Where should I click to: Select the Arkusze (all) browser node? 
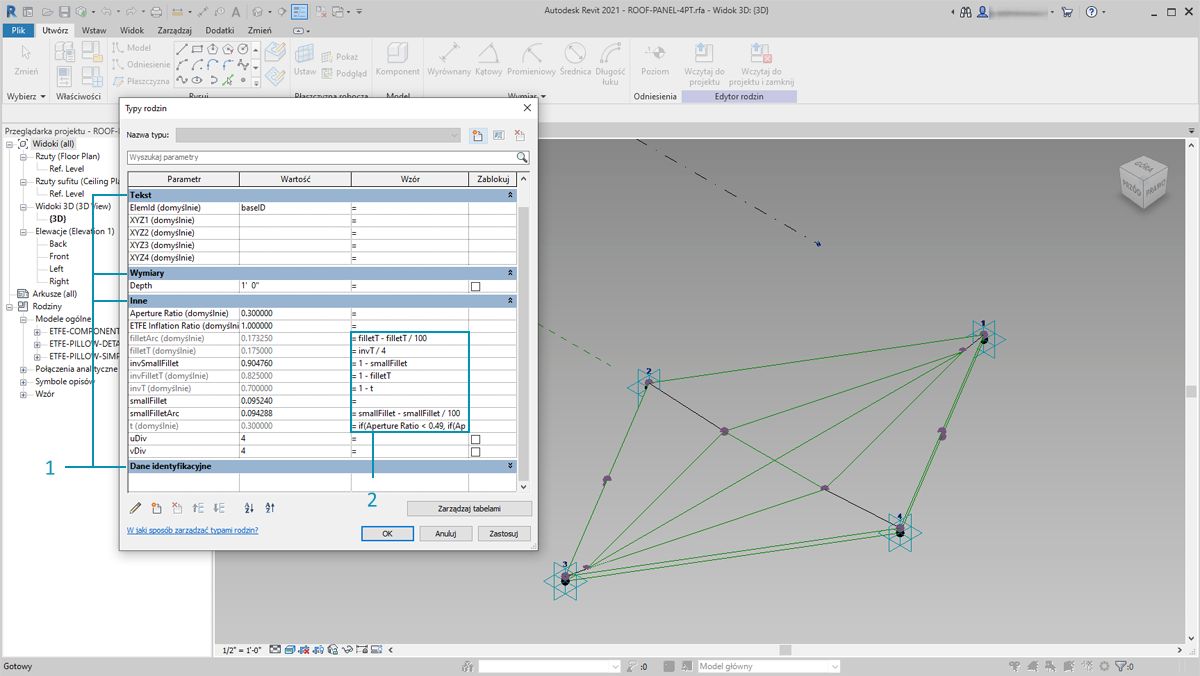(x=54, y=294)
